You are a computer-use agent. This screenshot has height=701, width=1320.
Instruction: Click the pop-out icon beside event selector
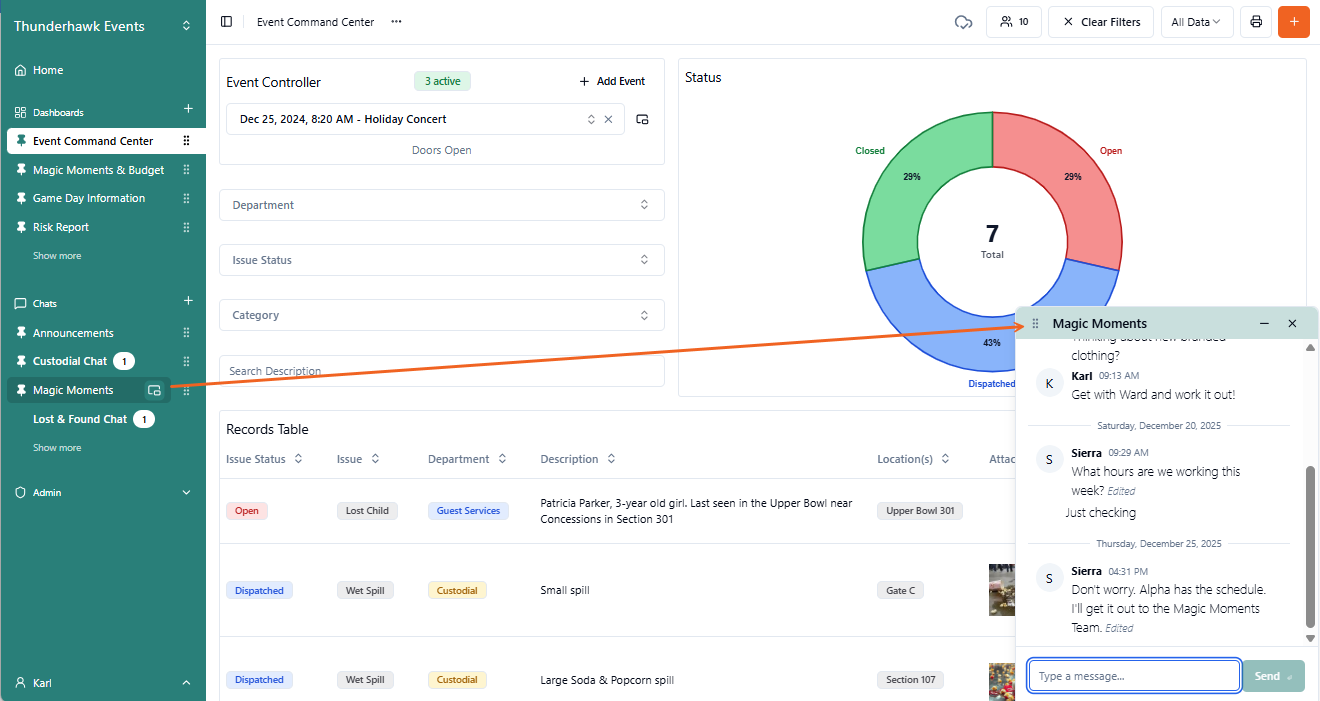click(x=642, y=119)
